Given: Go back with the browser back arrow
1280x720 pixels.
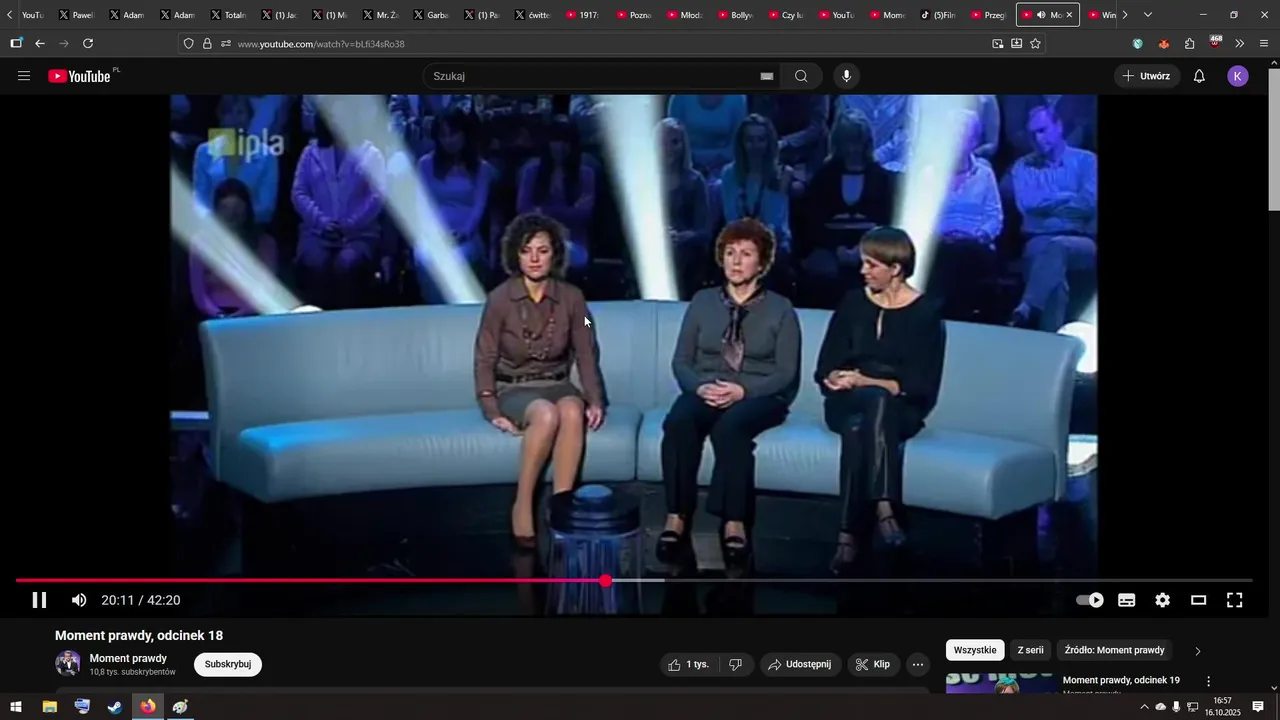Looking at the screenshot, I should [x=40, y=44].
